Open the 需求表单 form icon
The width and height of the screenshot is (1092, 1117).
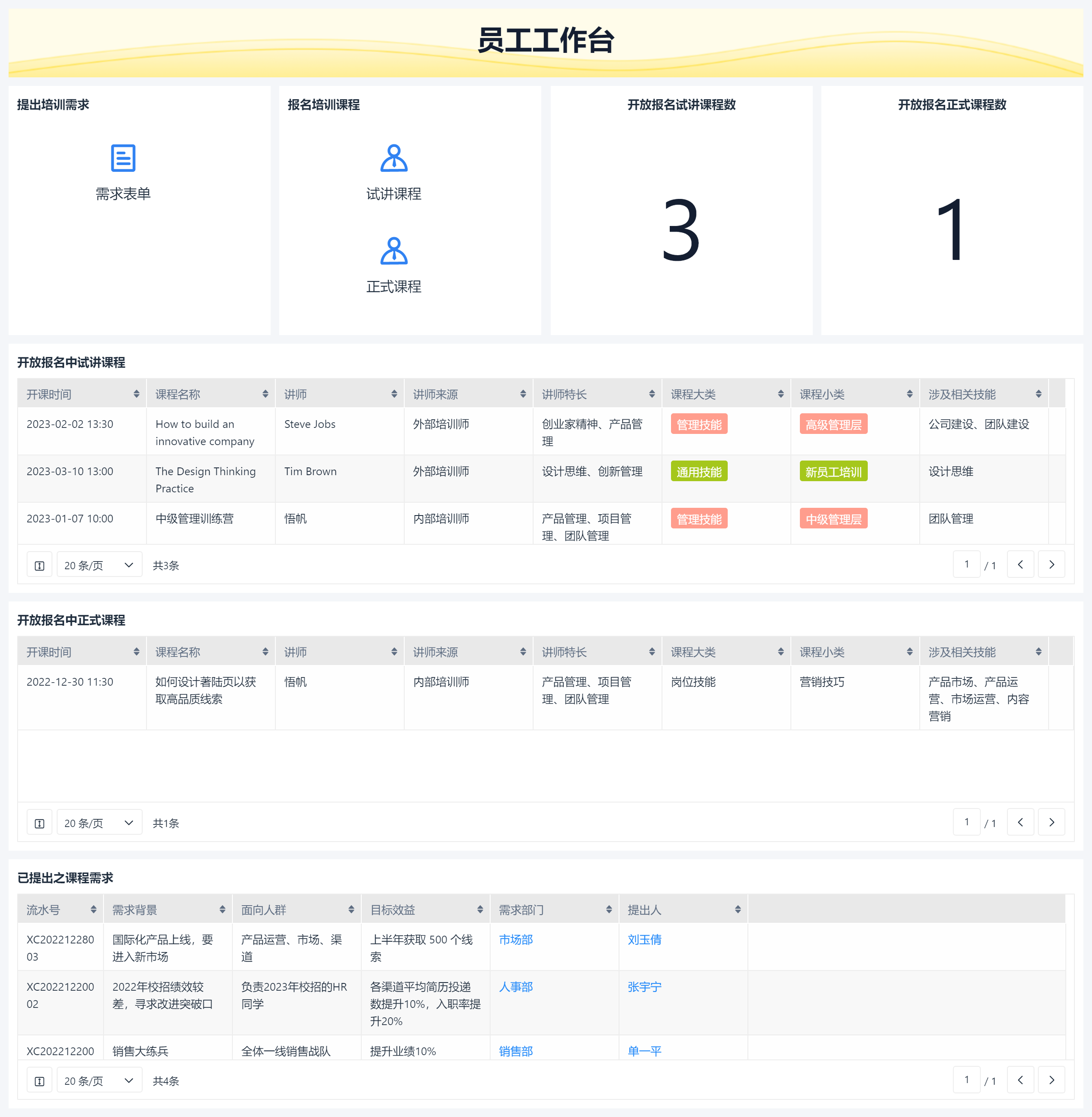tap(123, 159)
